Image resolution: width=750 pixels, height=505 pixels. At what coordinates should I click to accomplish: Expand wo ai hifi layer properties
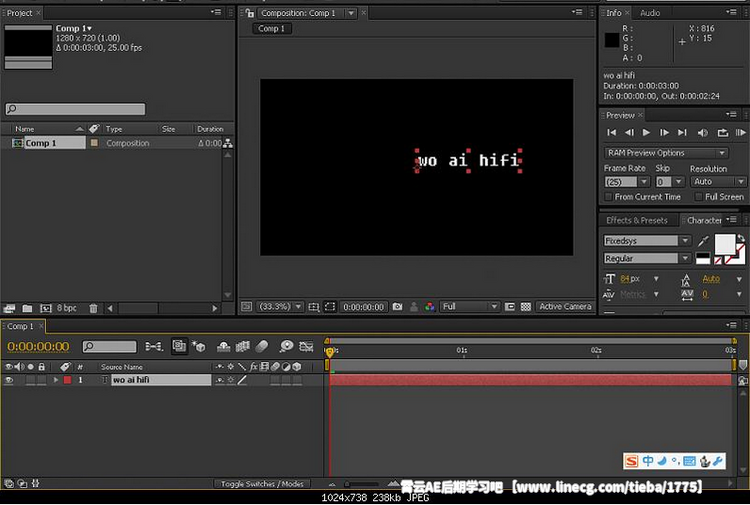pos(56,380)
